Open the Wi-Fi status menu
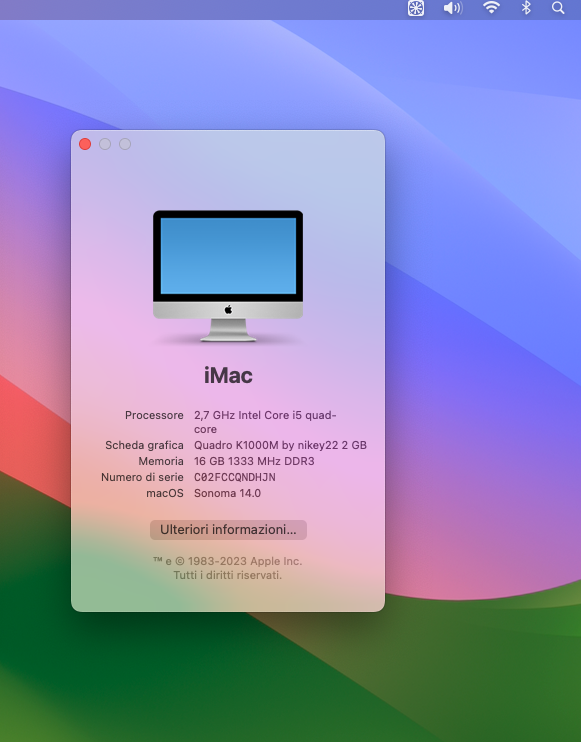The width and height of the screenshot is (581, 742). (x=491, y=8)
